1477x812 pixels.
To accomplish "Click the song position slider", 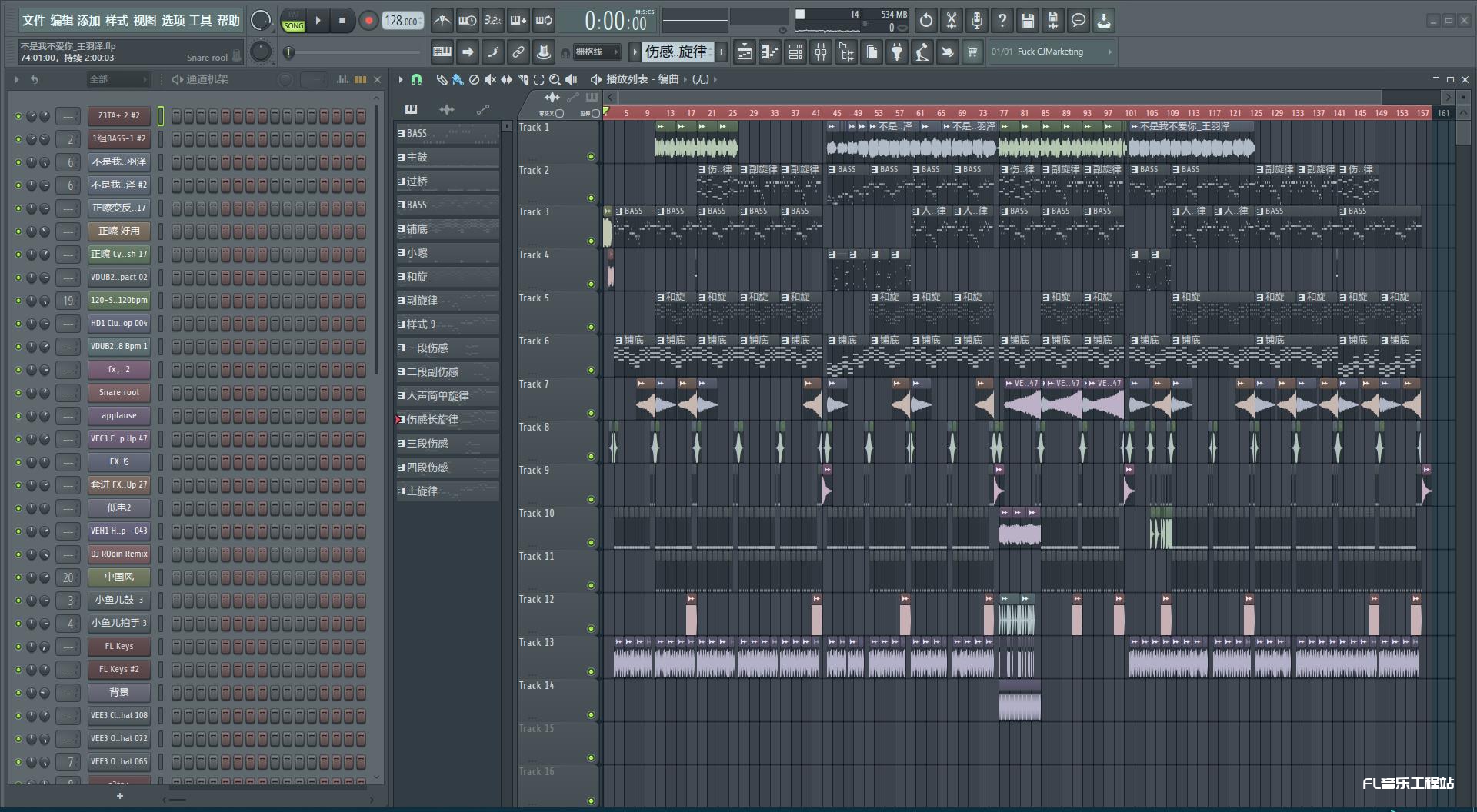I will (x=352, y=52).
